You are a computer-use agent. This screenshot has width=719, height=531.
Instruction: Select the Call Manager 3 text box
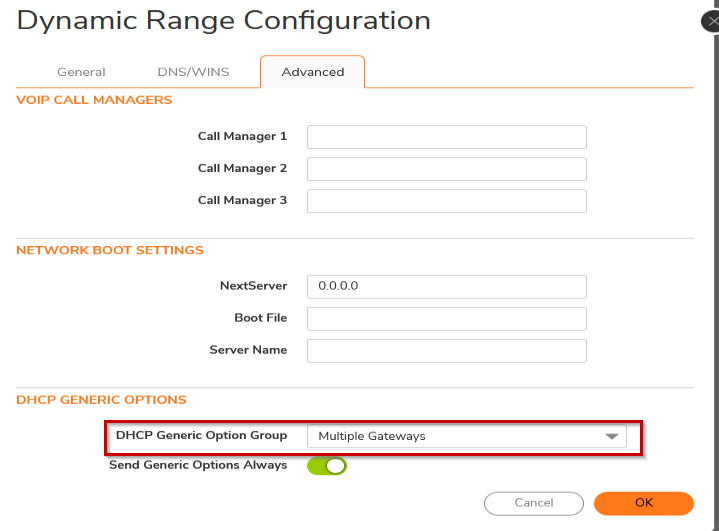(x=446, y=201)
